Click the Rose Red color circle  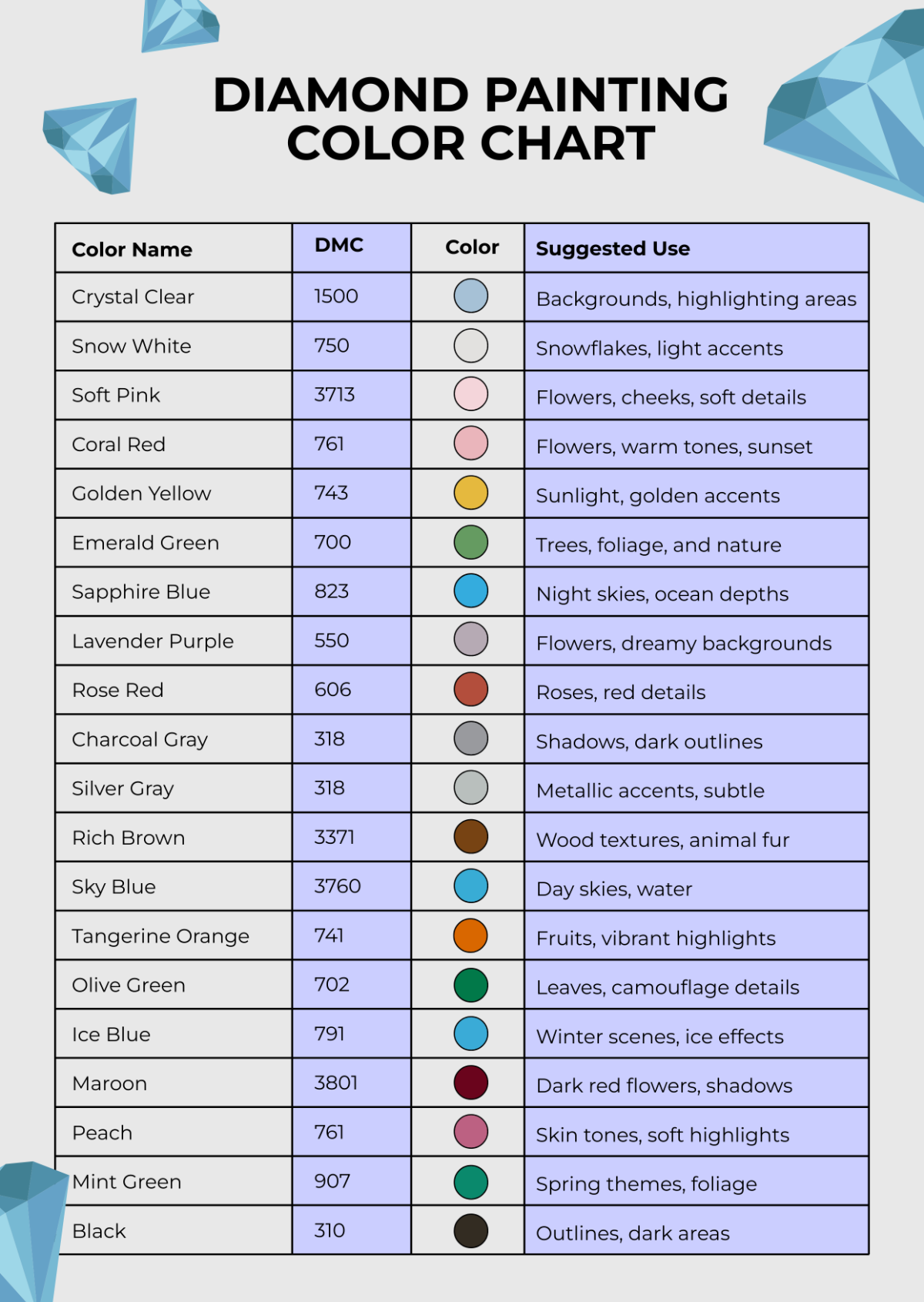point(470,689)
